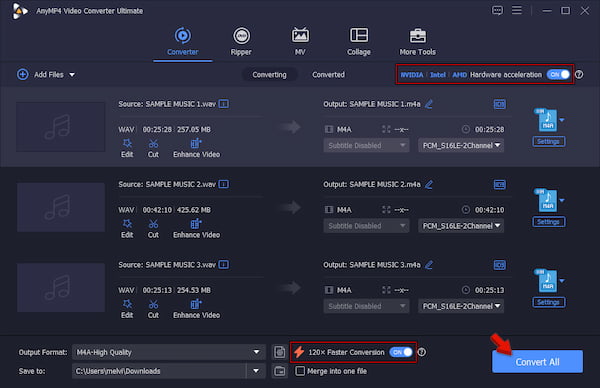Select SAMPLE MUSIC 3 thumbnail
The height and width of the screenshot is (388, 600).
point(61,288)
